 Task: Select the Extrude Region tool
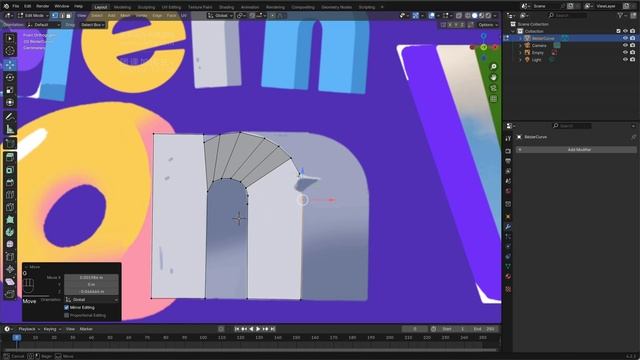point(10,157)
